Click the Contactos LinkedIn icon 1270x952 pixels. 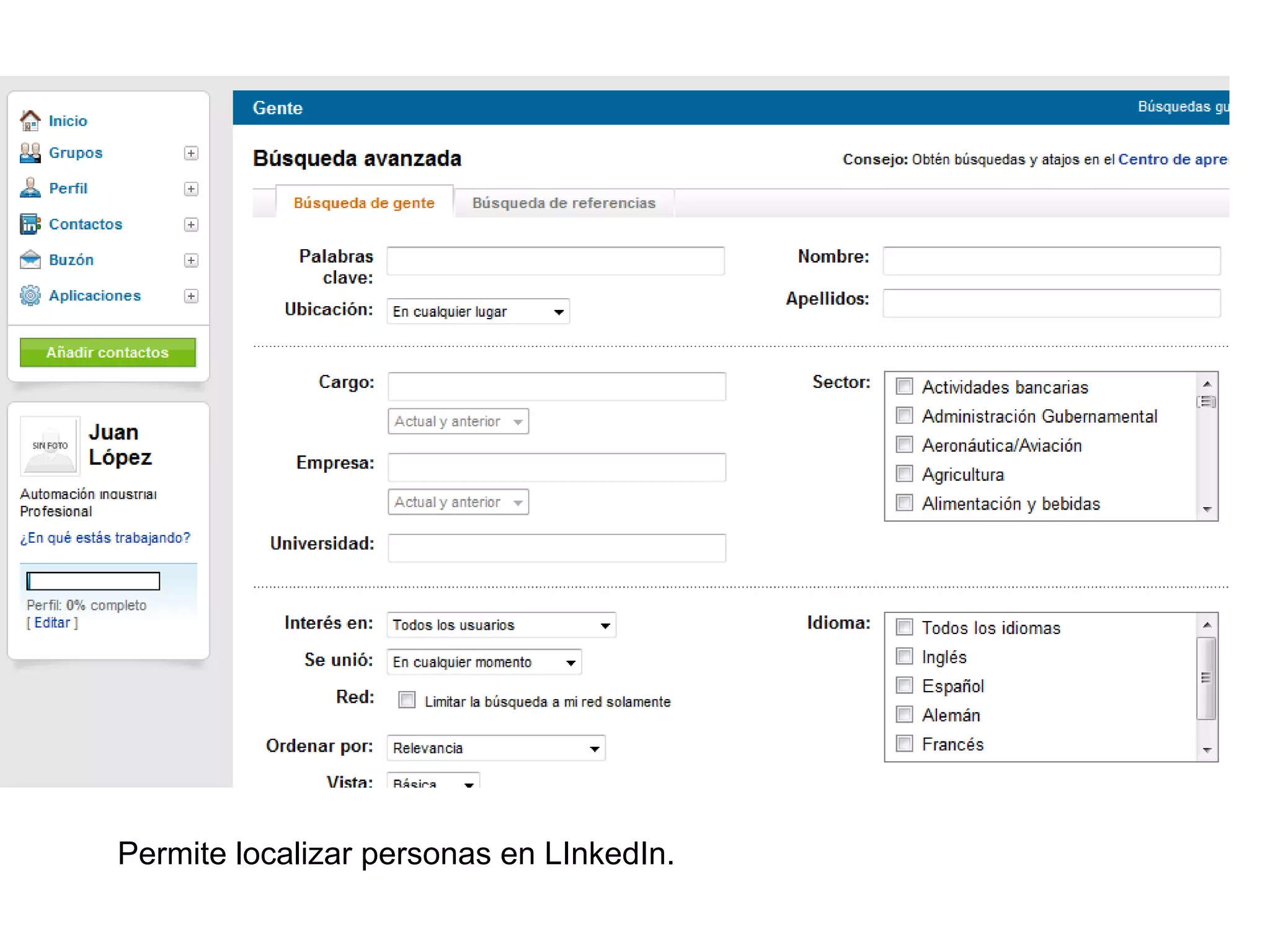[x=30, y=224]
